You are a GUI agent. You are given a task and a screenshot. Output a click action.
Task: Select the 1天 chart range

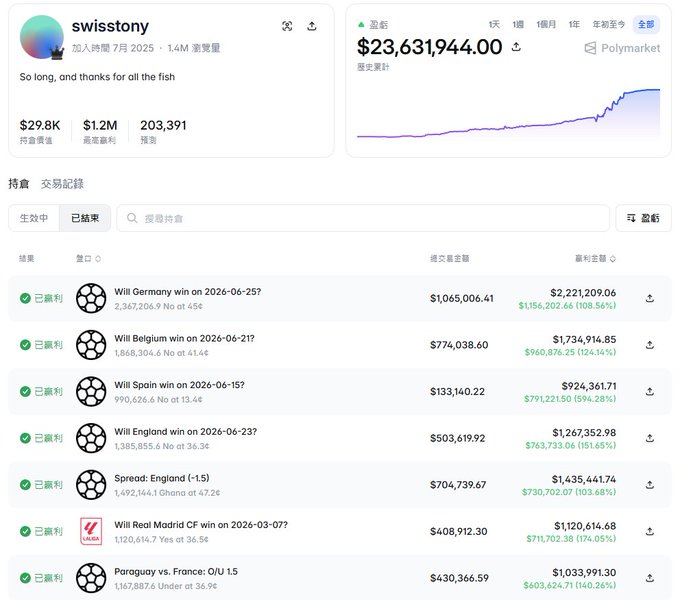pyautogui.click(x=494, y=24)
